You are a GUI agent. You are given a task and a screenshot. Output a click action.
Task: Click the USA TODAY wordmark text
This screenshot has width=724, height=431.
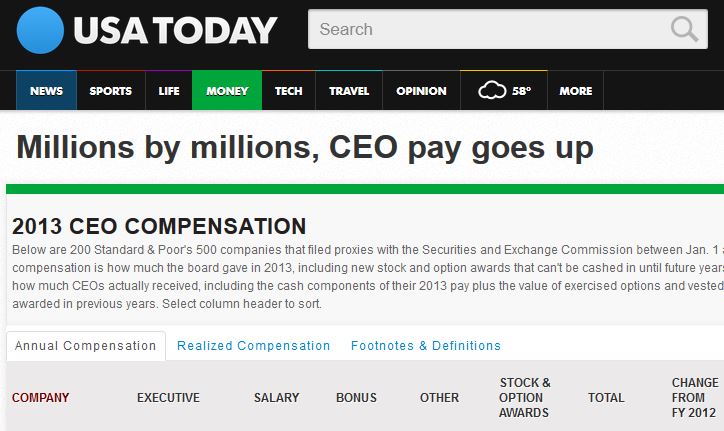pos(175,31)
